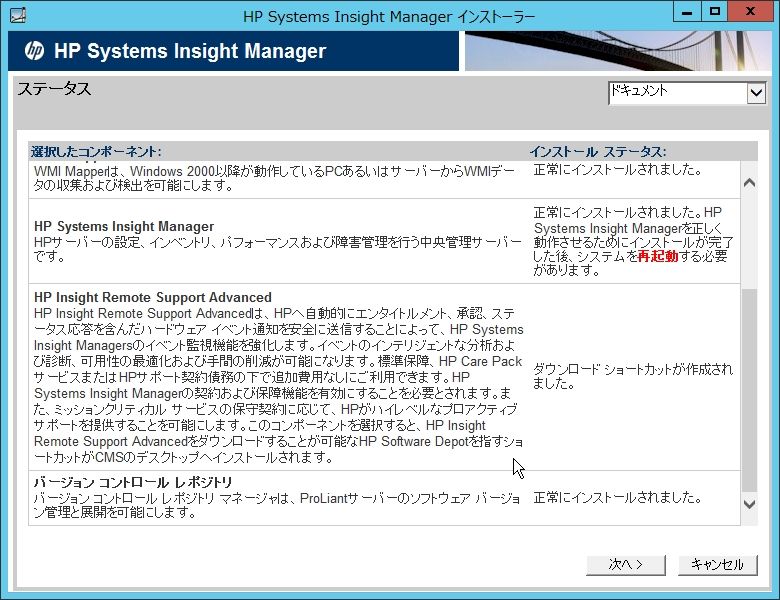
Task: Click the WMI Mapper description text
Action: [x=275, y=179]
